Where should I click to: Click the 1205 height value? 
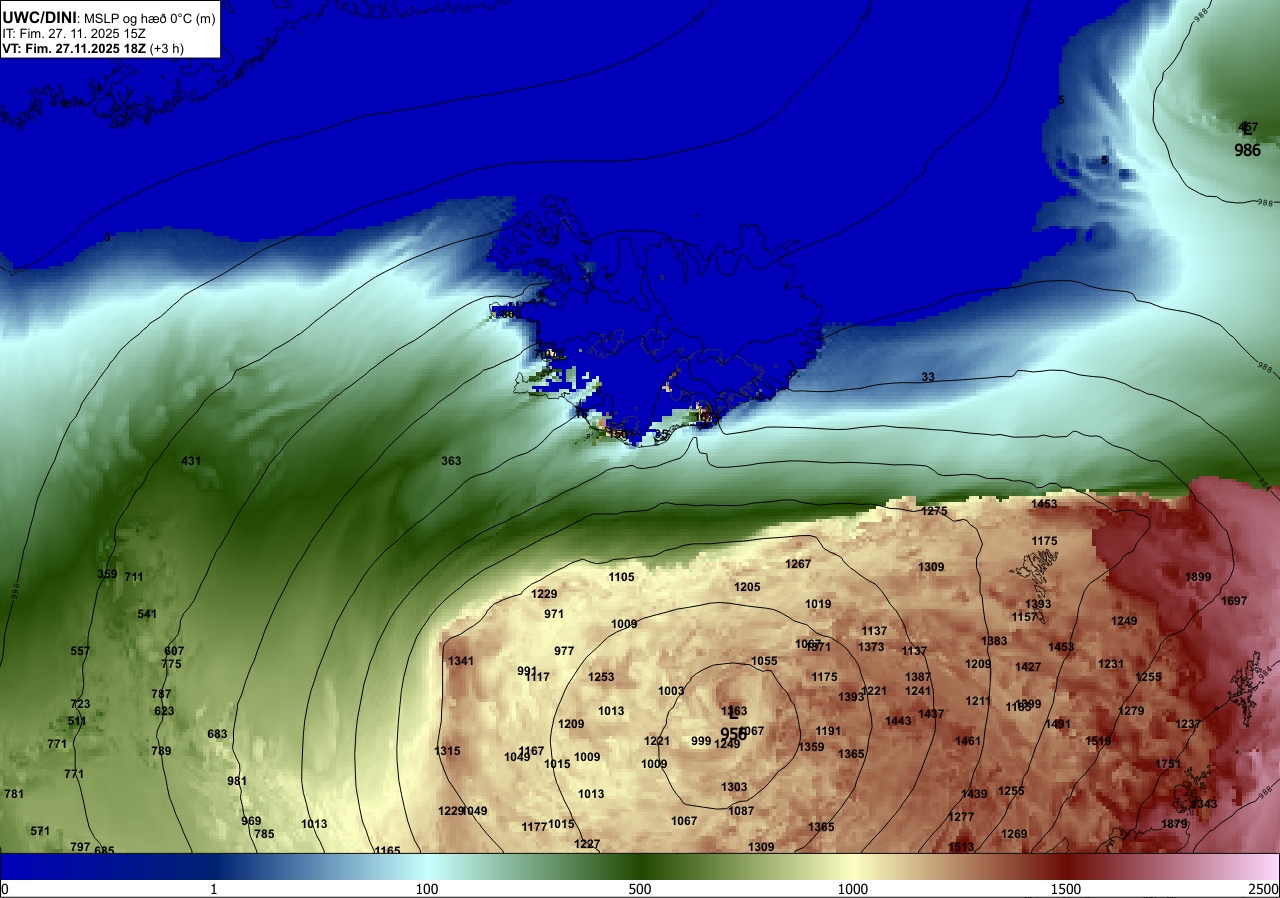click(x=747, y=587)
